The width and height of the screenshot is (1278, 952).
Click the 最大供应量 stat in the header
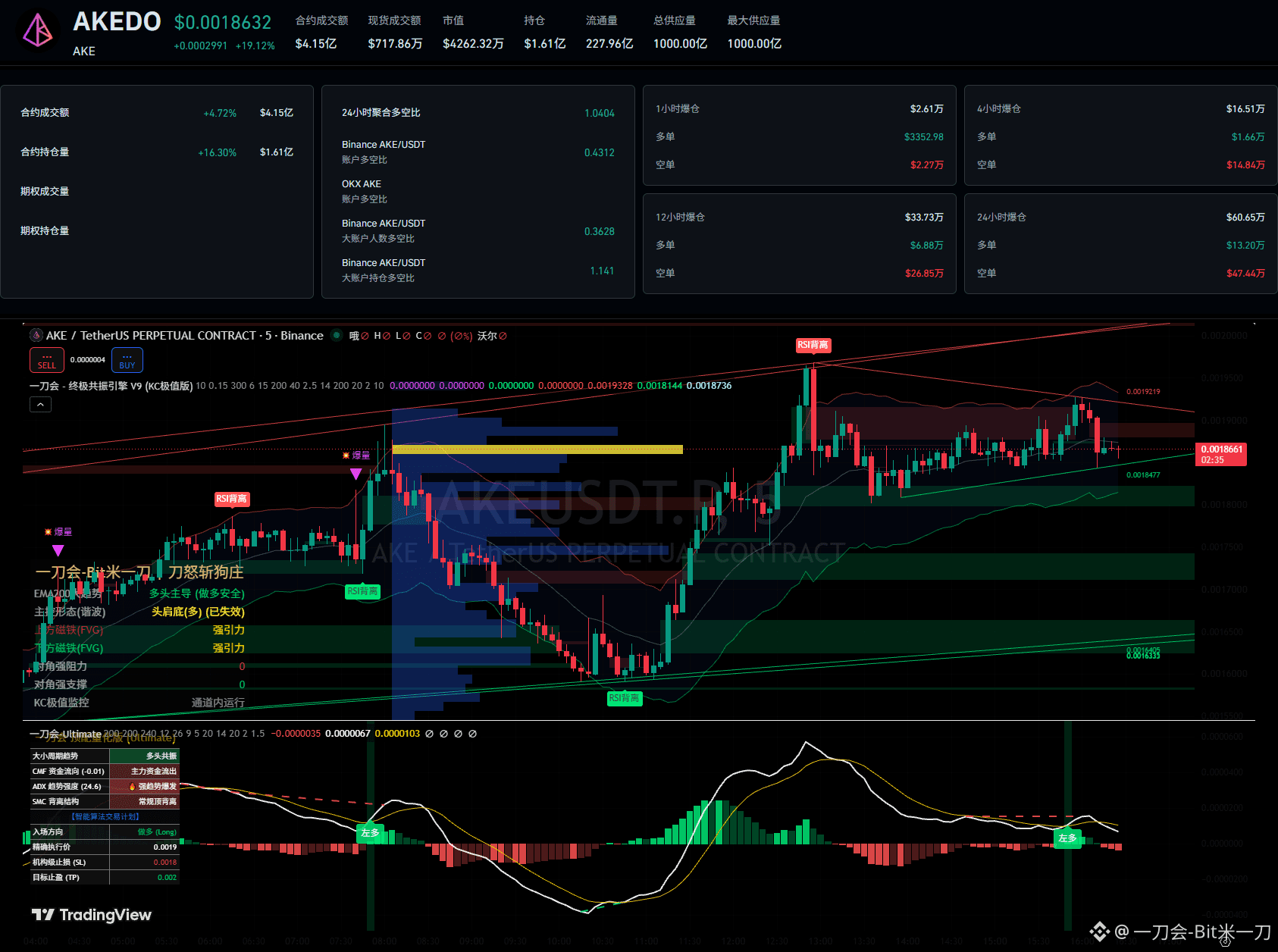pos(754,32)
